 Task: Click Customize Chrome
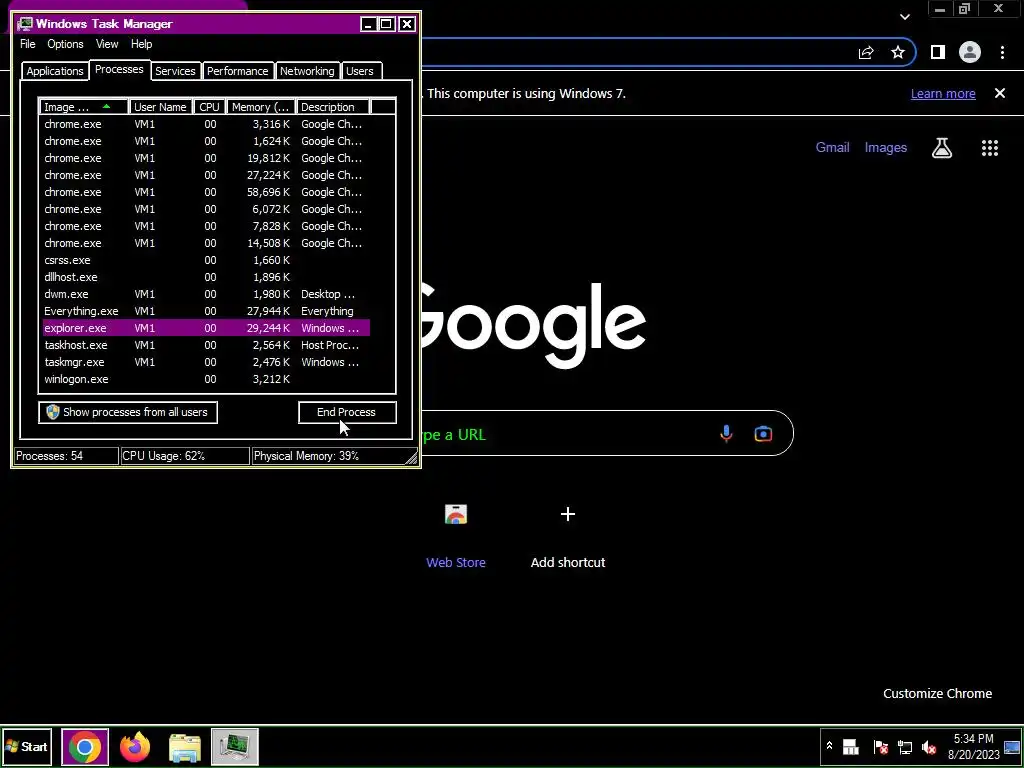(937, 694)
